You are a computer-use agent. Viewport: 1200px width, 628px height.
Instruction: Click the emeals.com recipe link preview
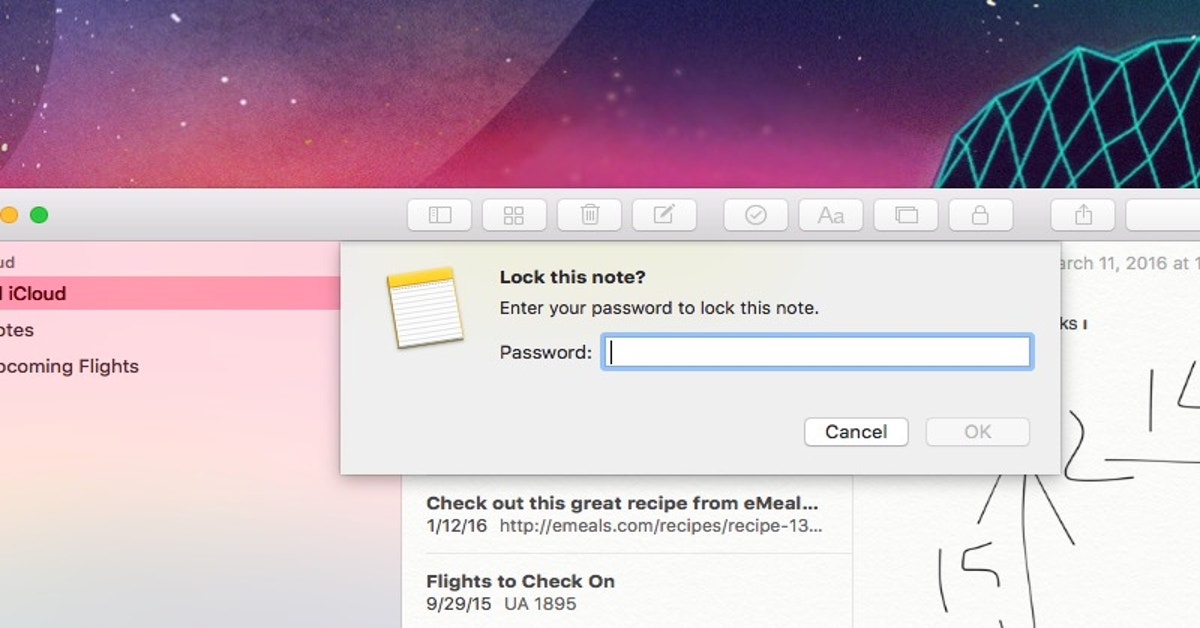click(x=661, y=526)
